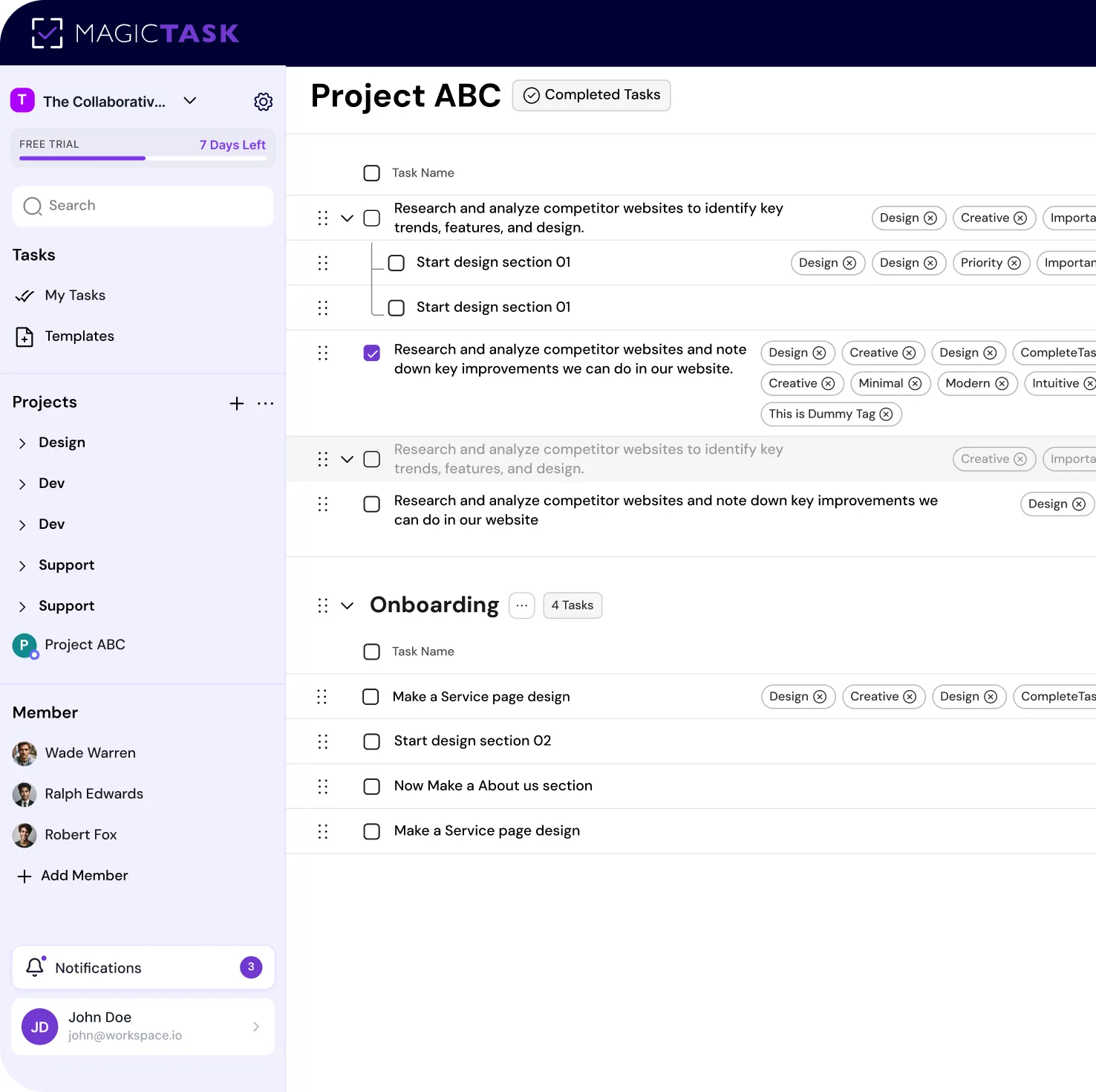Click the Templates file icon
The image size is (1096, 1092).
[x=25, y=337]
